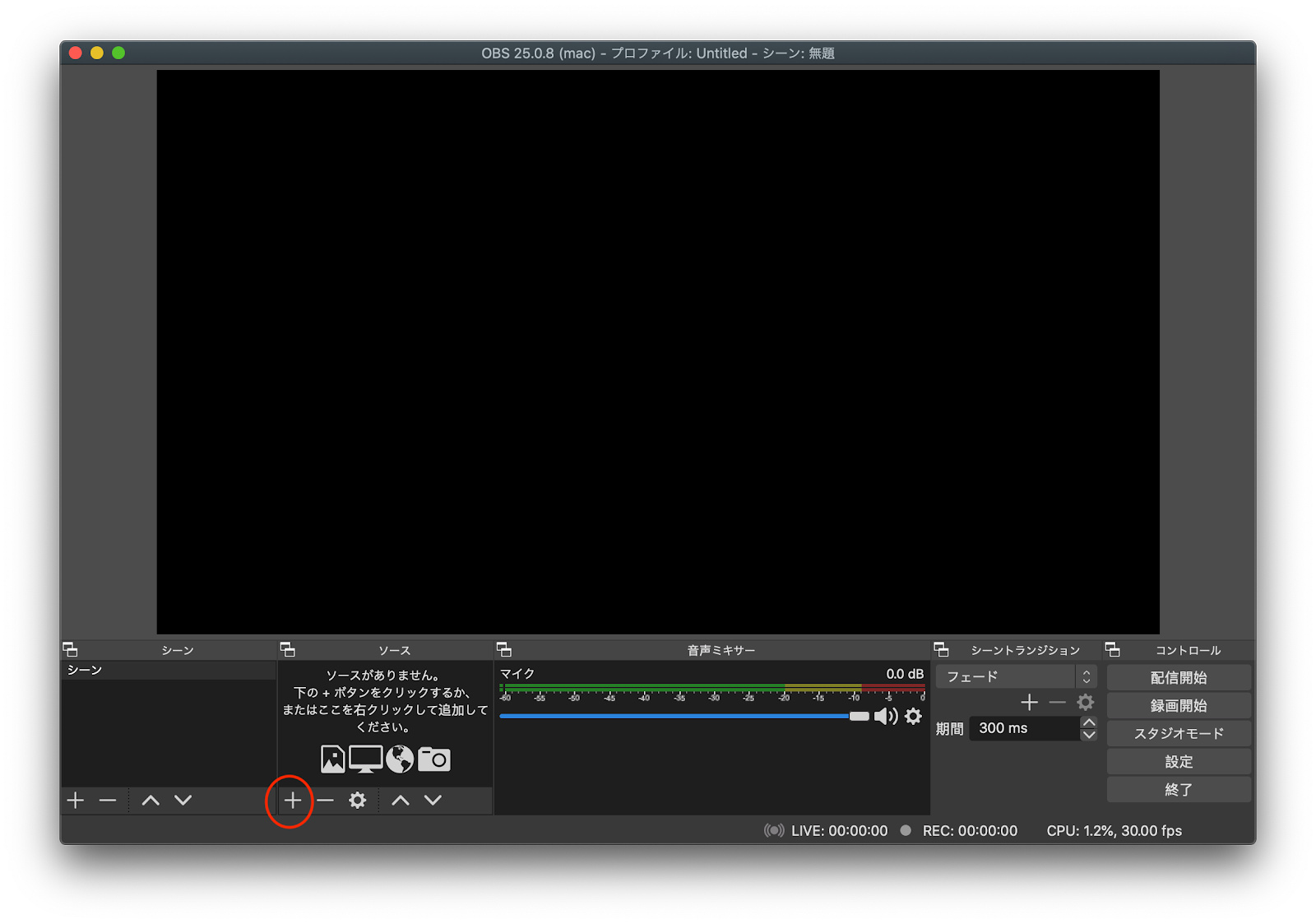
Task: Click the LIVE: 00:00:00 timer text
Action: pyautogui.click(x=839, y=831)
